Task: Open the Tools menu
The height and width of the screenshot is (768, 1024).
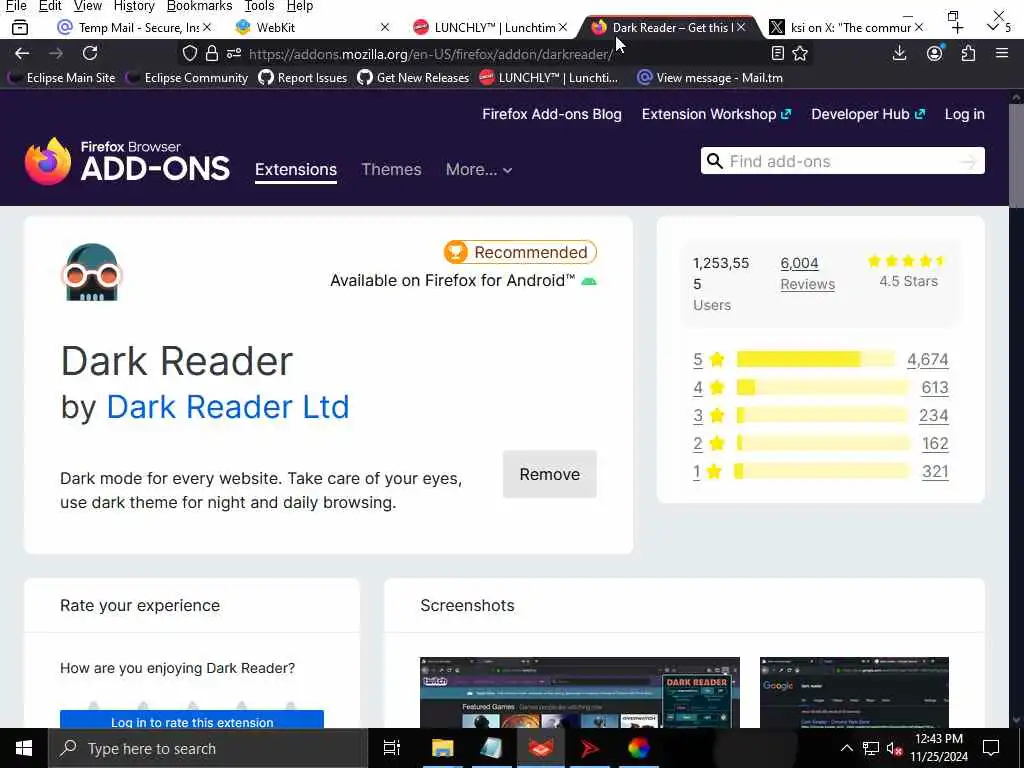Action: [x=259, y=6]
